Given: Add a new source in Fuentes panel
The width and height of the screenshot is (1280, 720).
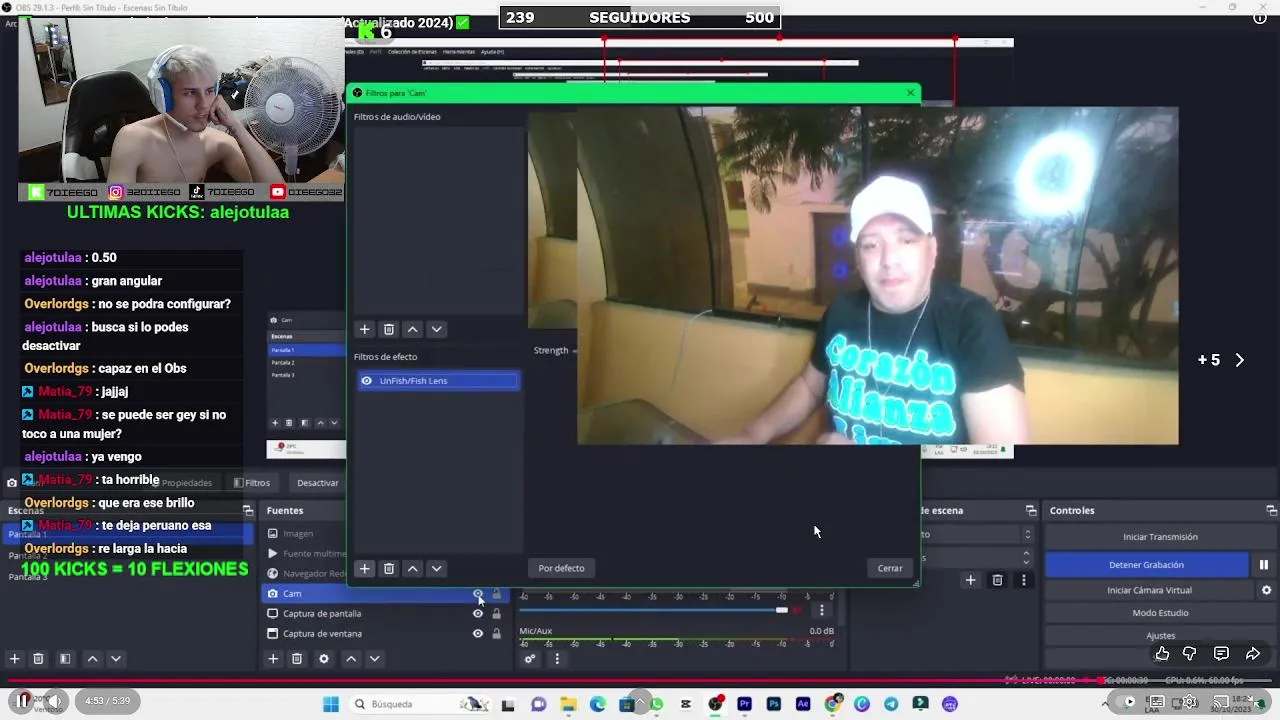Looking at the screenshot, I should pos(272,658).
